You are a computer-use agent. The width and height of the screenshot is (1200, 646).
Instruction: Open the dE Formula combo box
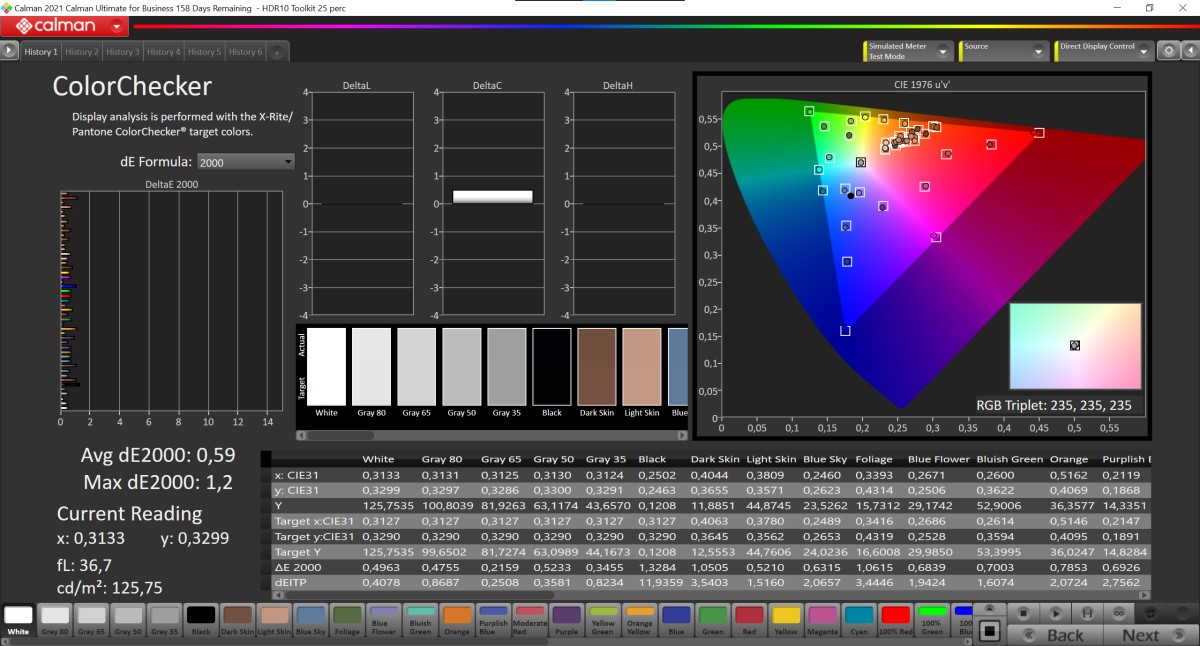pos(245,162)
